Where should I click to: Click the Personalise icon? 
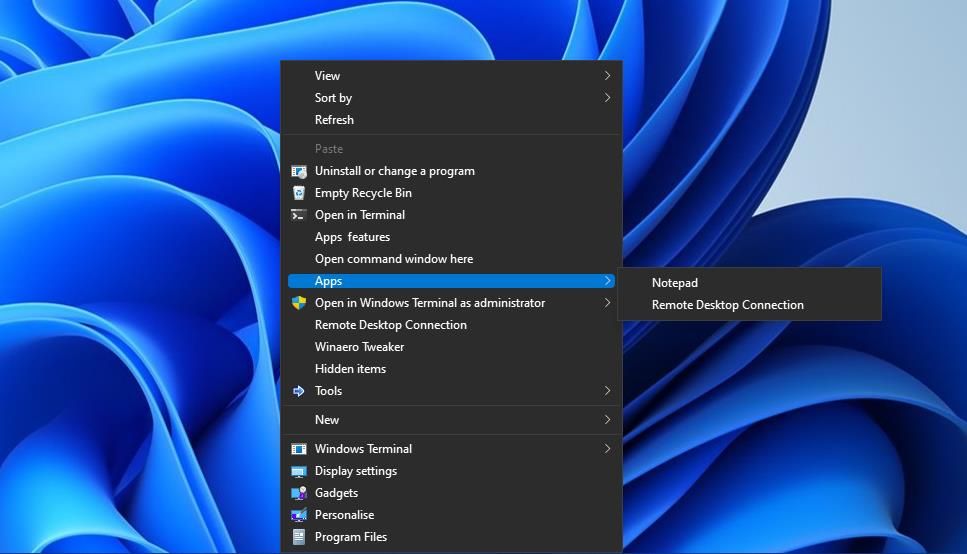point(298,515)
